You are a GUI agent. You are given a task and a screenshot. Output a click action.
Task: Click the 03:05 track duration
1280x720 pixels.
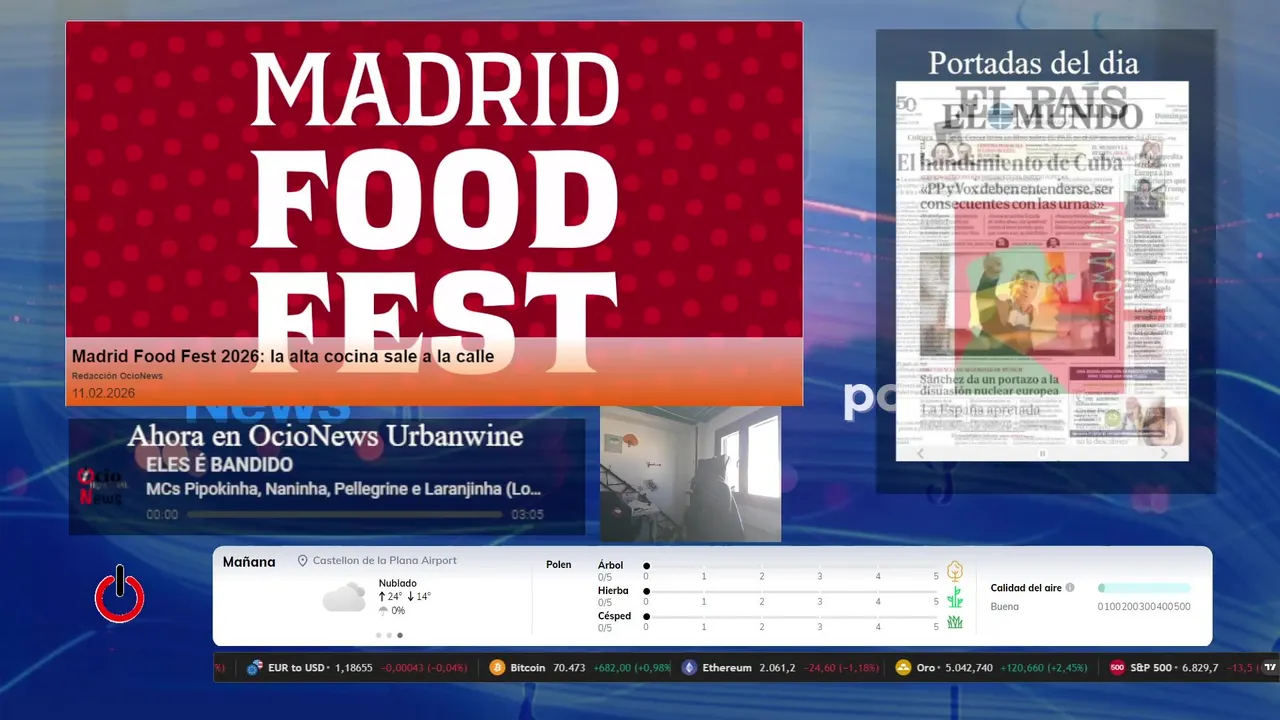[527, 515]
